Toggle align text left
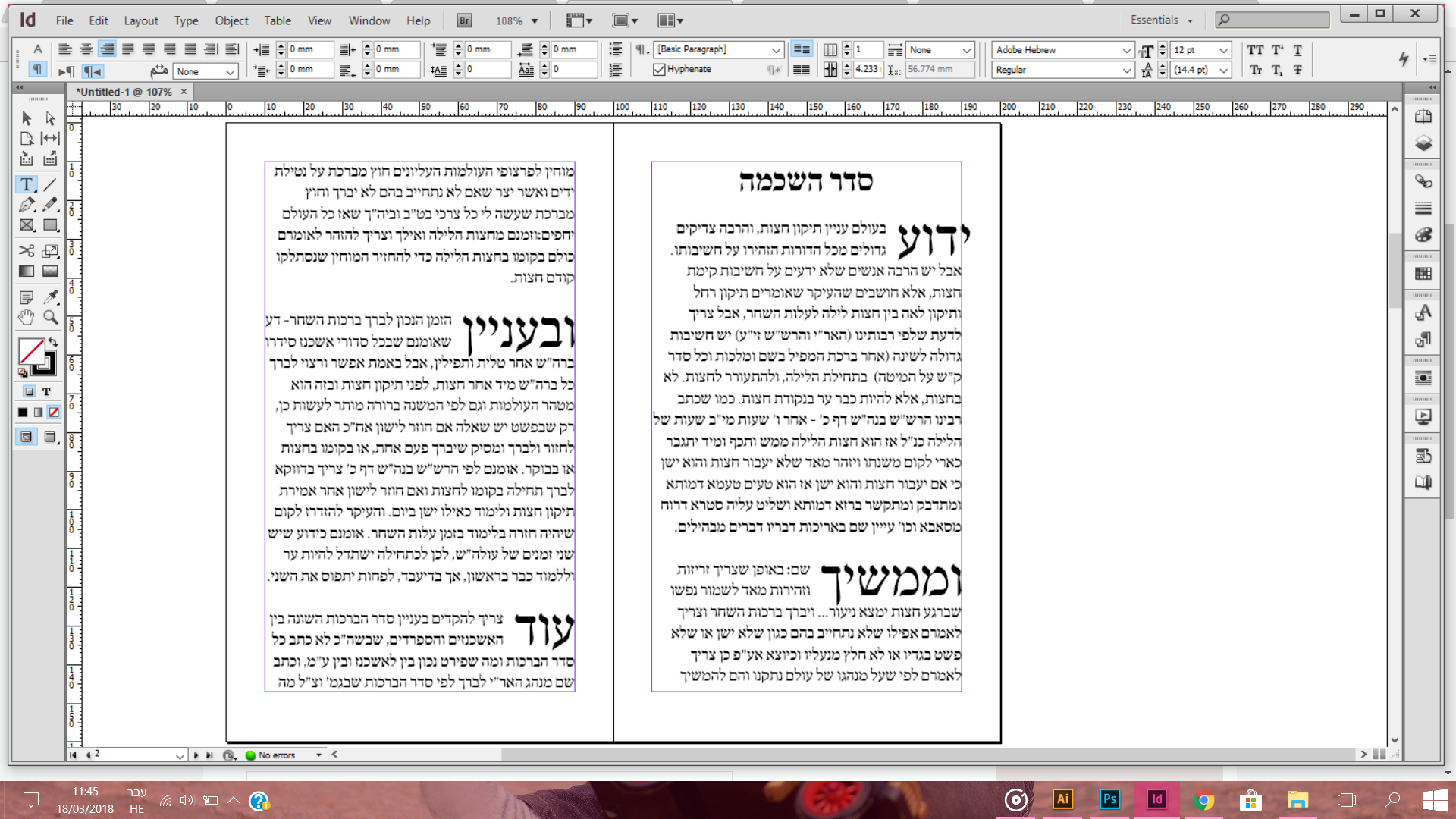Image resolution: width=1456 pixels, height=819 pixels. [x=65, y=49]
